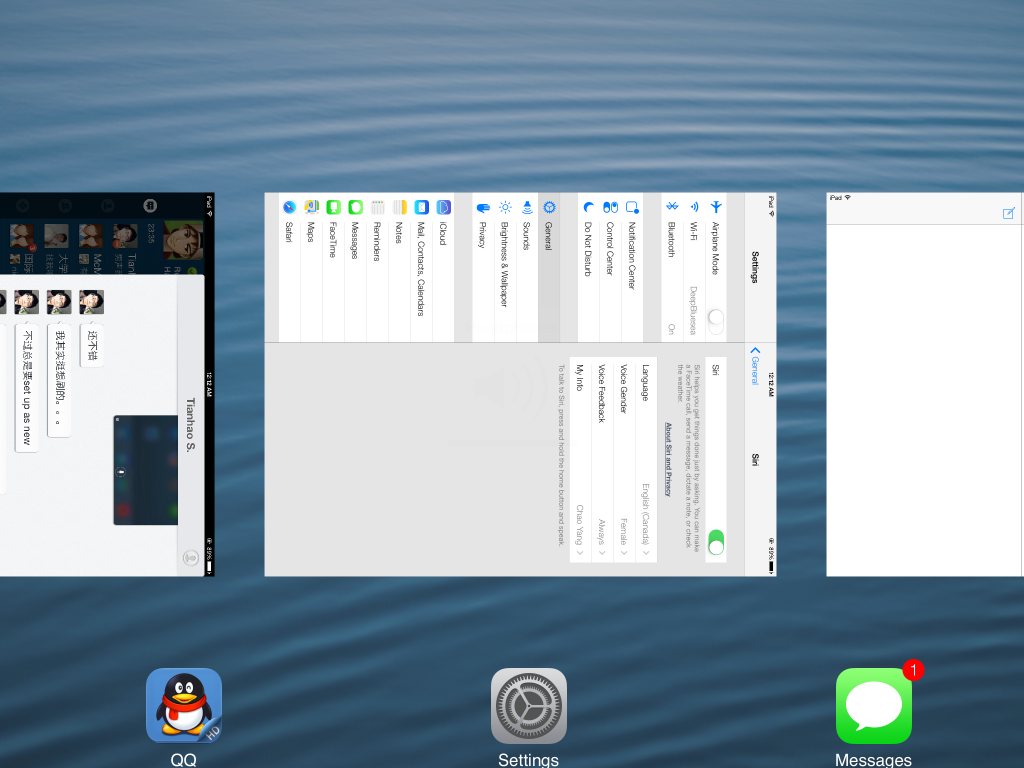This screenshot has width=1024, height=768.
Task: Click the Safari compass icon in Settings list
Action: point(289,207)
